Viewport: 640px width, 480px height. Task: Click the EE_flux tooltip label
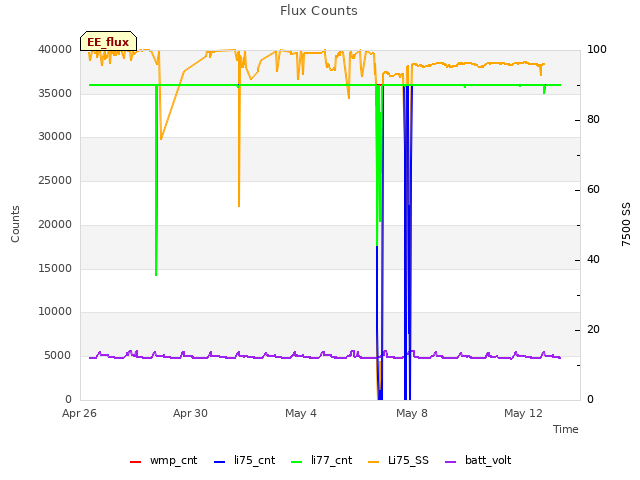click(108, 42)
